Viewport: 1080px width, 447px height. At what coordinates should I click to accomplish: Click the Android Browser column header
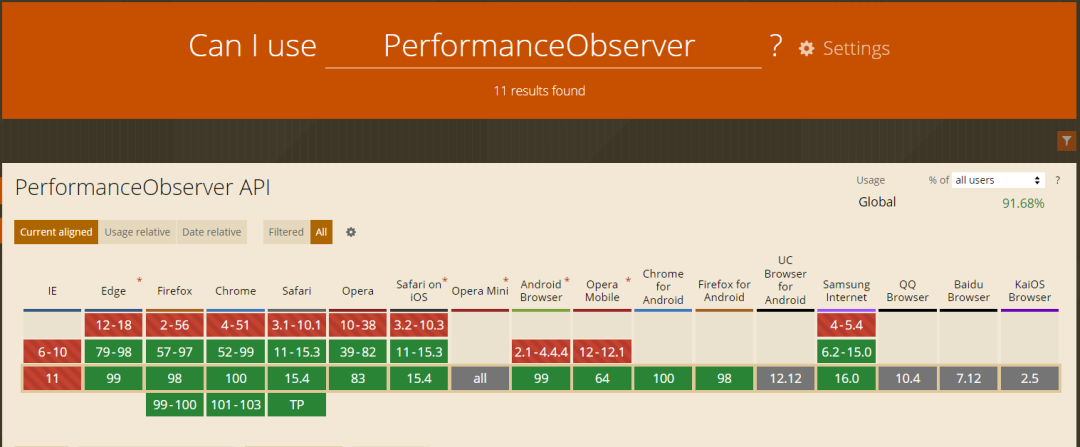(x=541, y=291)
